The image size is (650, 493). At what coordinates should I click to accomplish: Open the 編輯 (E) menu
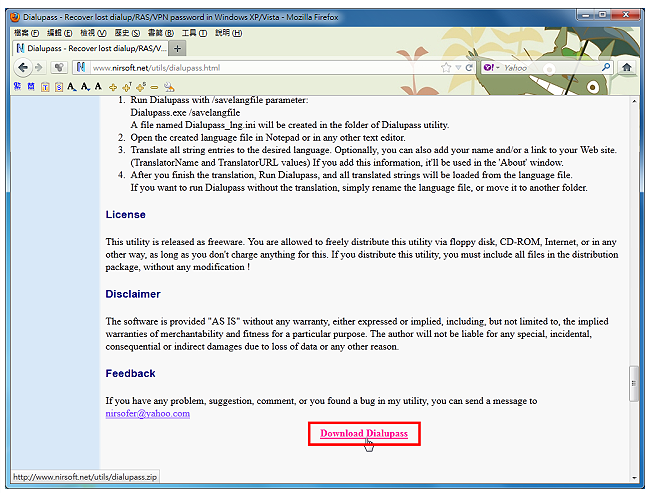pos(60,33)
